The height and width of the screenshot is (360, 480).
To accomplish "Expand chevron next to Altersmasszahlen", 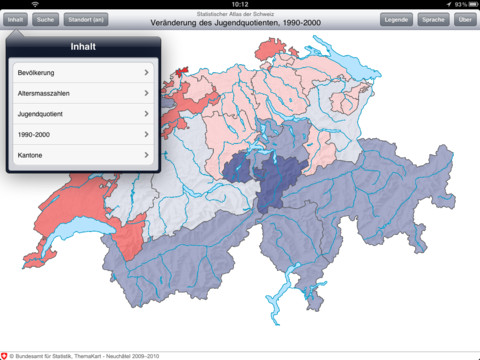I will (146, 93).
